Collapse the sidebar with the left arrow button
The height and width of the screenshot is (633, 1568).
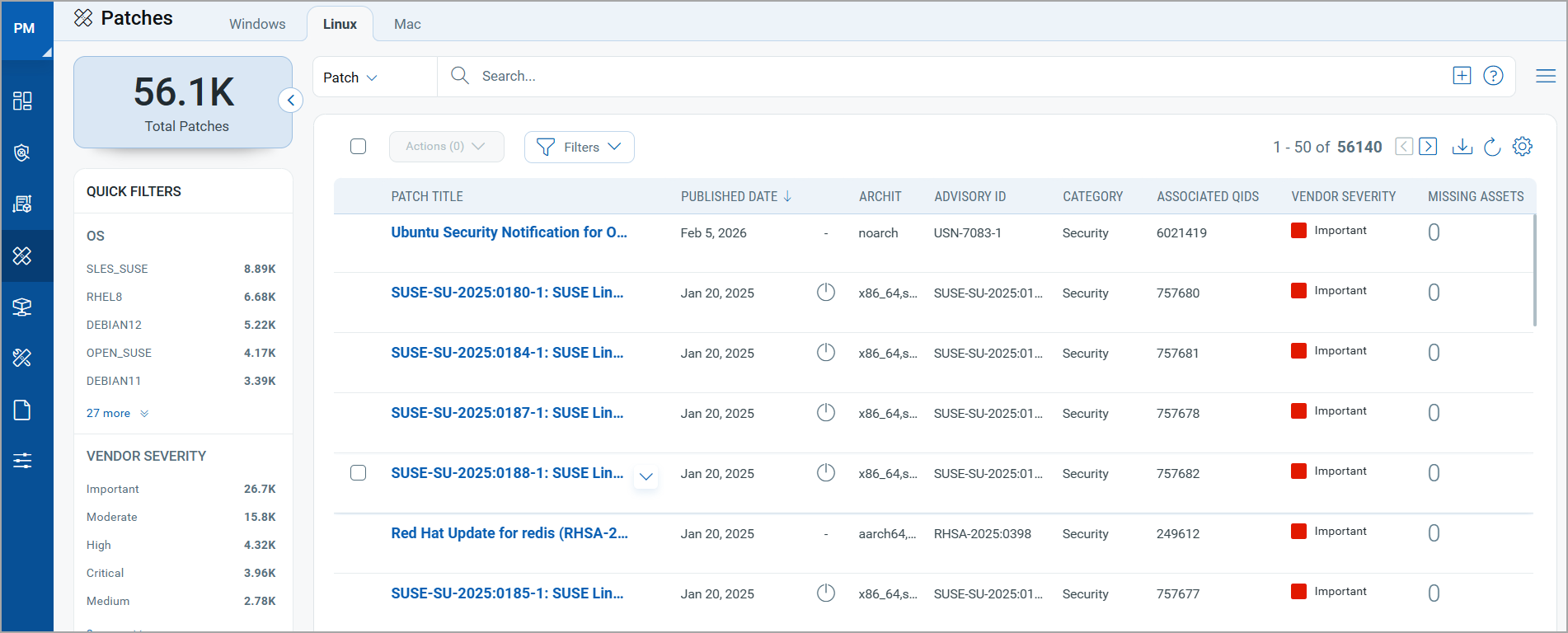pos(290,101)
